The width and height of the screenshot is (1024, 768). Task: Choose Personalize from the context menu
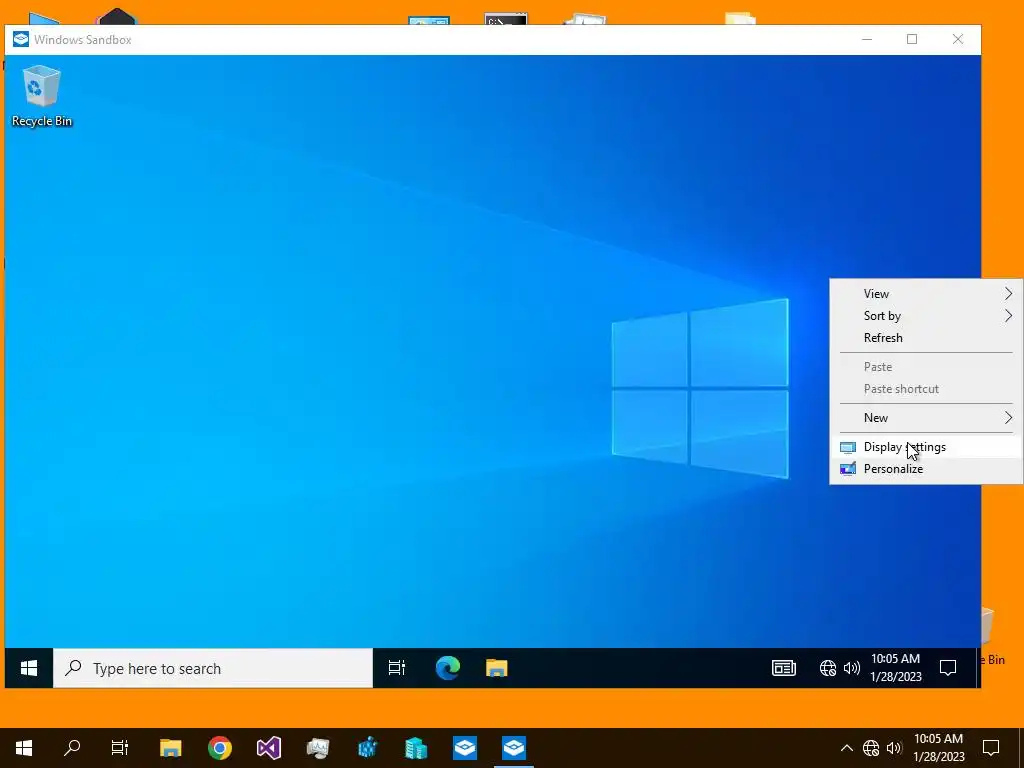926,469
